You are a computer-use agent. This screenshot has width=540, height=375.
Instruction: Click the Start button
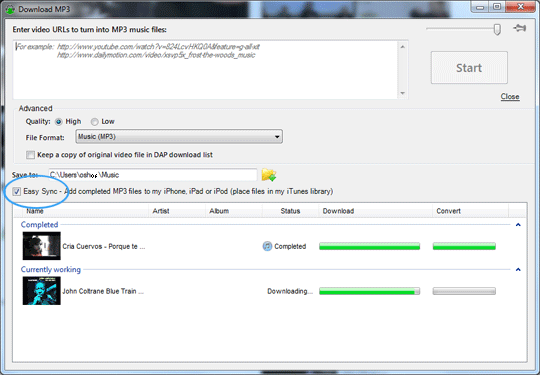pyautogui.click(x=469, y=67)
